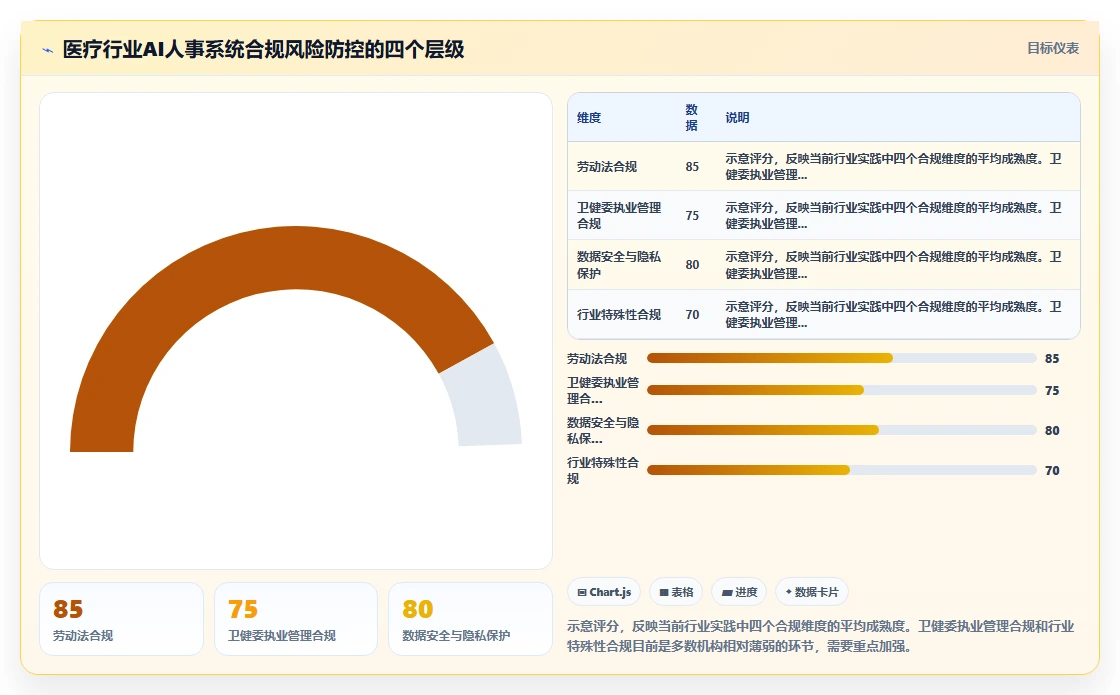This screenshot has width=1120, height=695.
Task: Click the 卫健委执业管理 progress bar
Action: [841, 390]
